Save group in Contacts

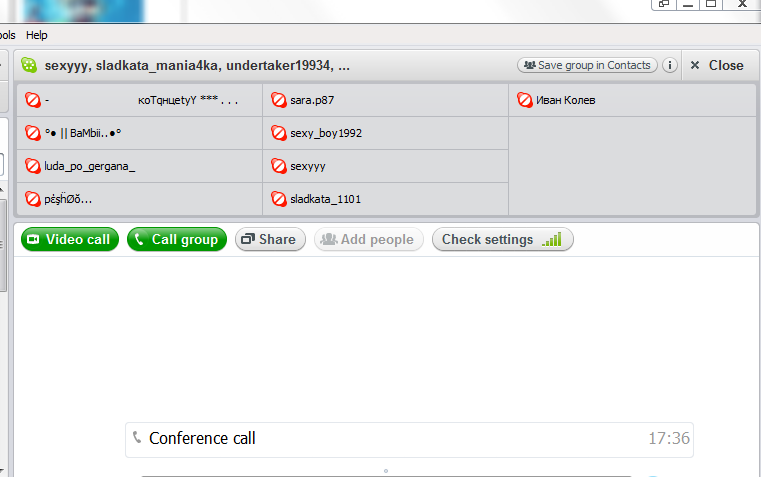click(x=587, y=65)
